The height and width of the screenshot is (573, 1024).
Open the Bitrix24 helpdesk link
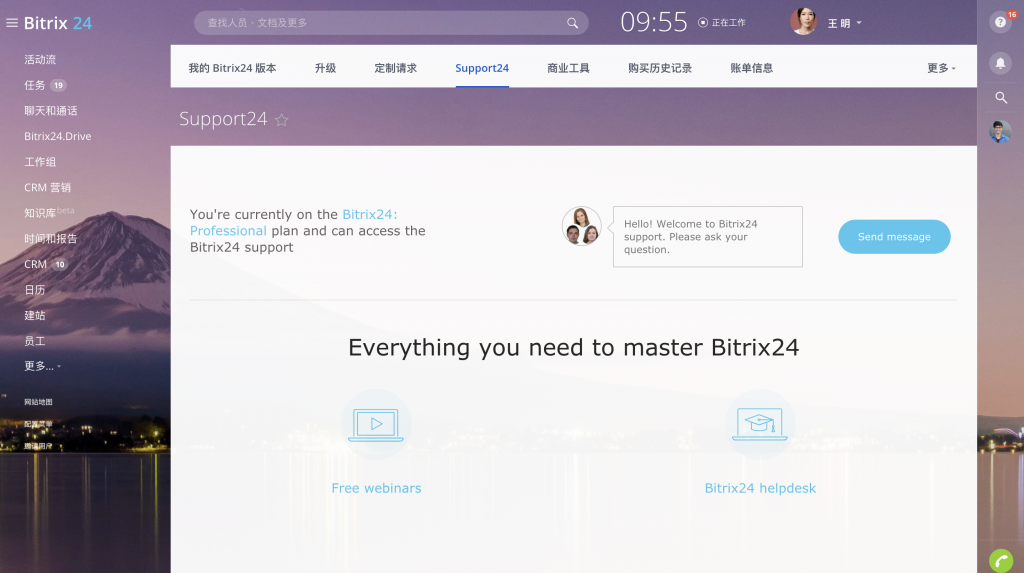point(760,488)
